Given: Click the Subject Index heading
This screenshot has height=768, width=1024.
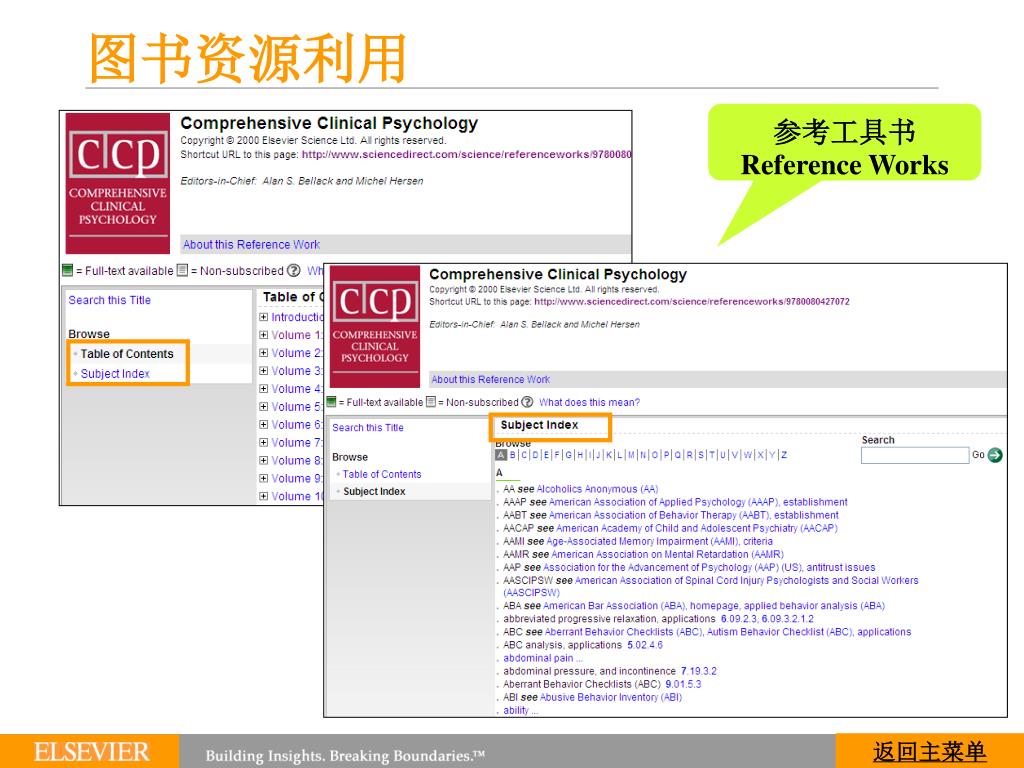Looking at the screenshot, I should (x=539, y=425).
